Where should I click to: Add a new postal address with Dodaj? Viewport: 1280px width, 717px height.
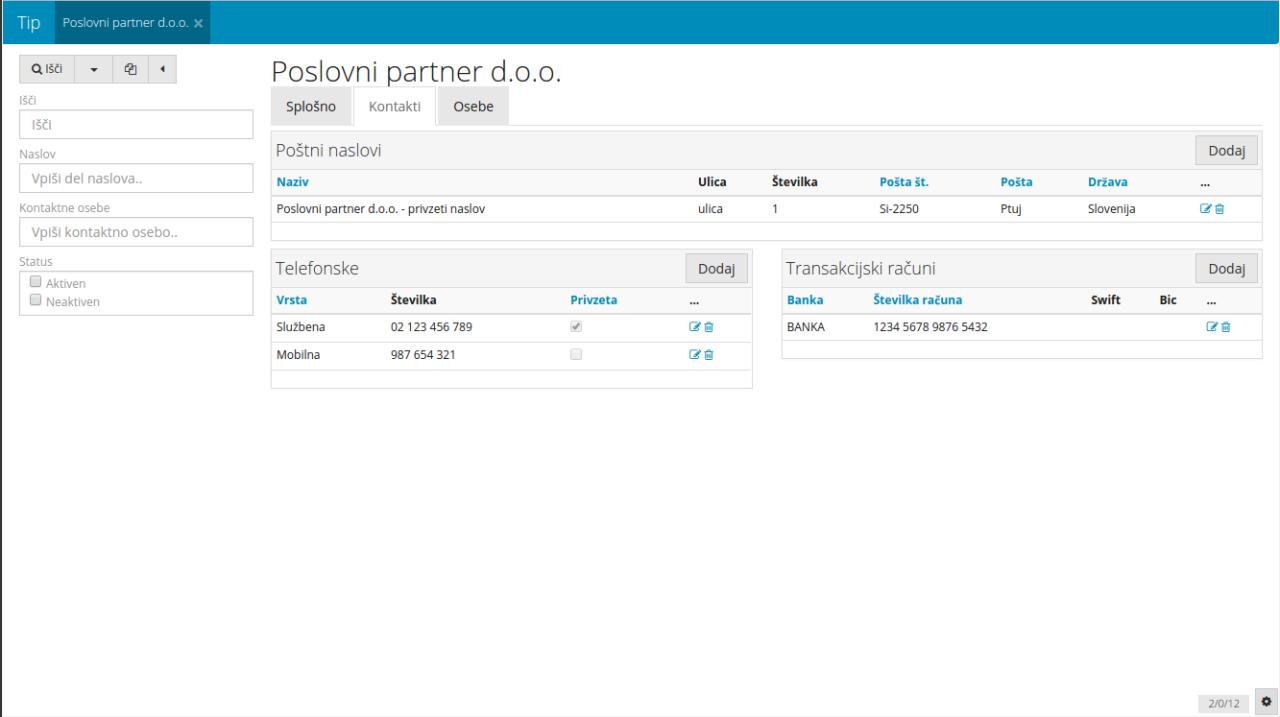pos(1226,151)
